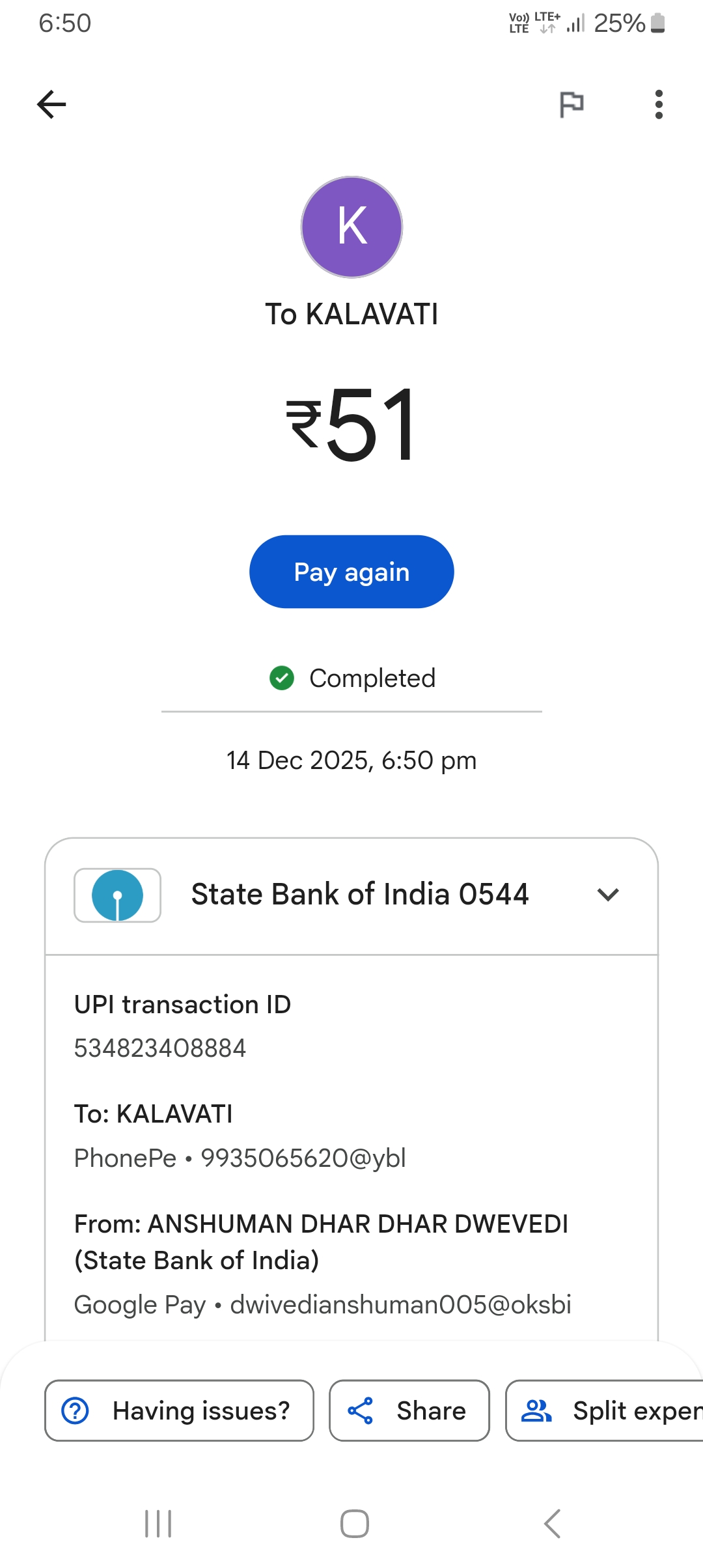The image size is (703, 1568).
Task: Tap State Bank of India 0544 header
Action: click(x=359, y=895)
